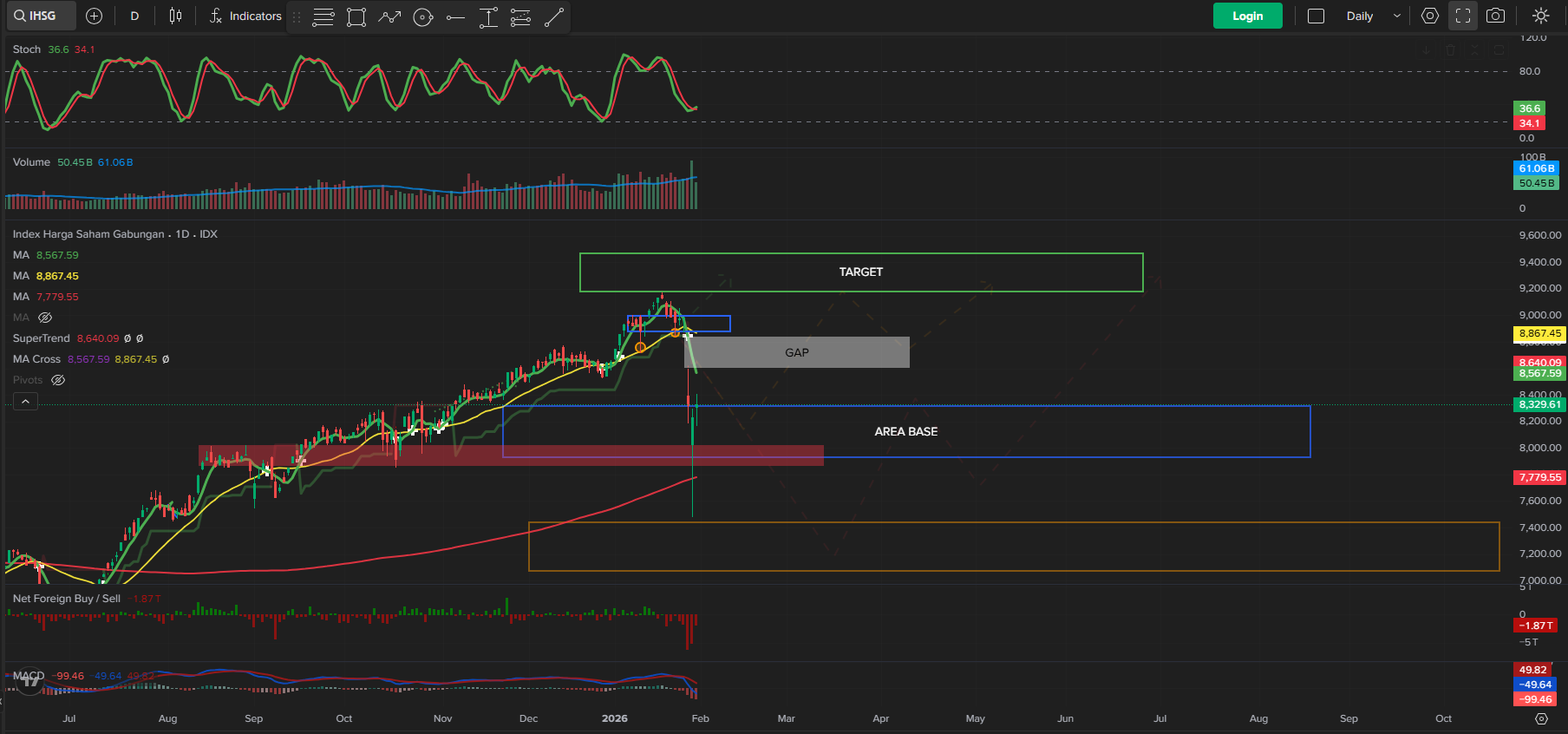
Task: Select the MA 7,779.55 legend entry
Action: click(x=45, y=297)
